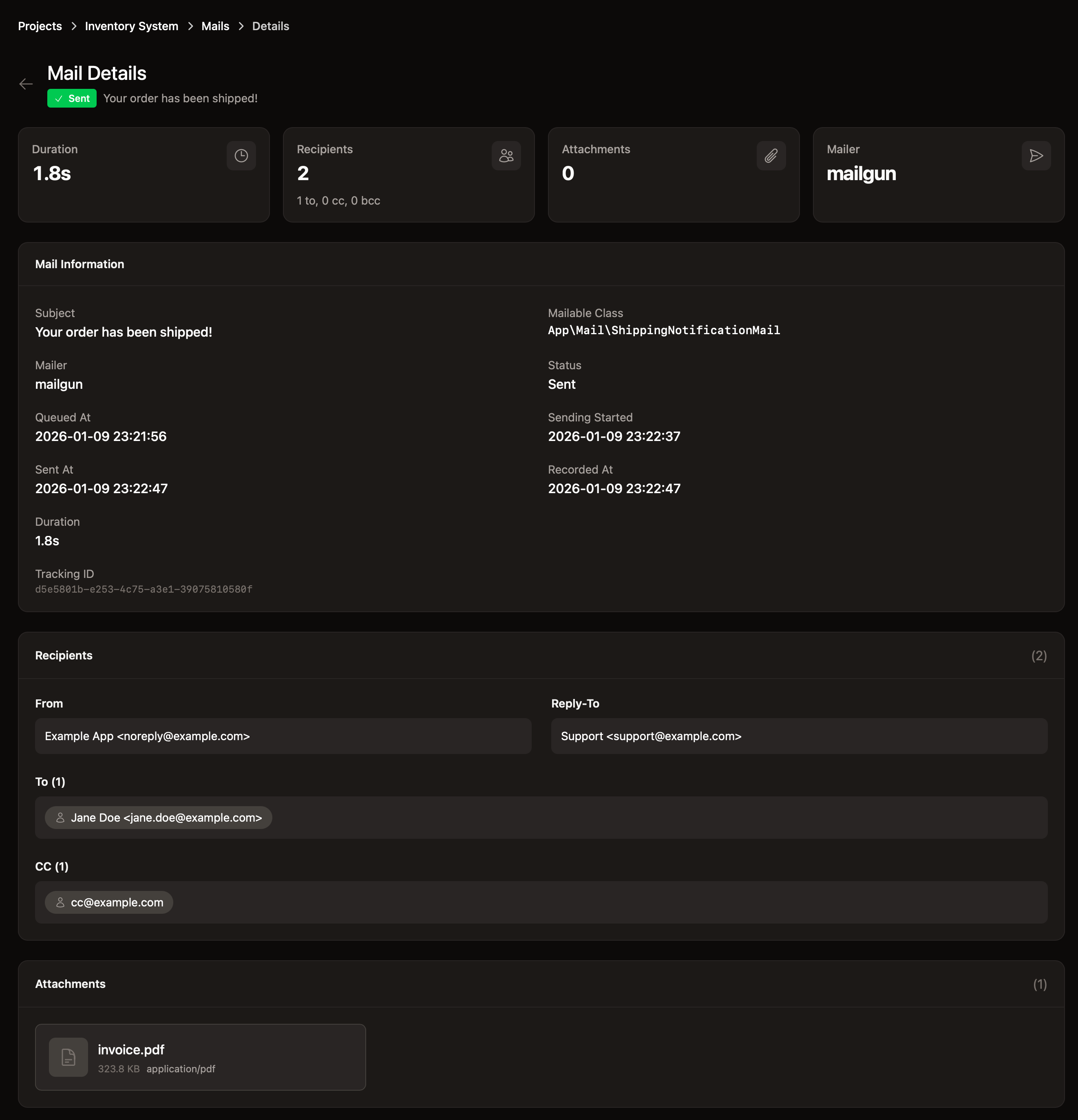
Task: Open the invoice.pdf attachment card
Action: (229, 1057)
